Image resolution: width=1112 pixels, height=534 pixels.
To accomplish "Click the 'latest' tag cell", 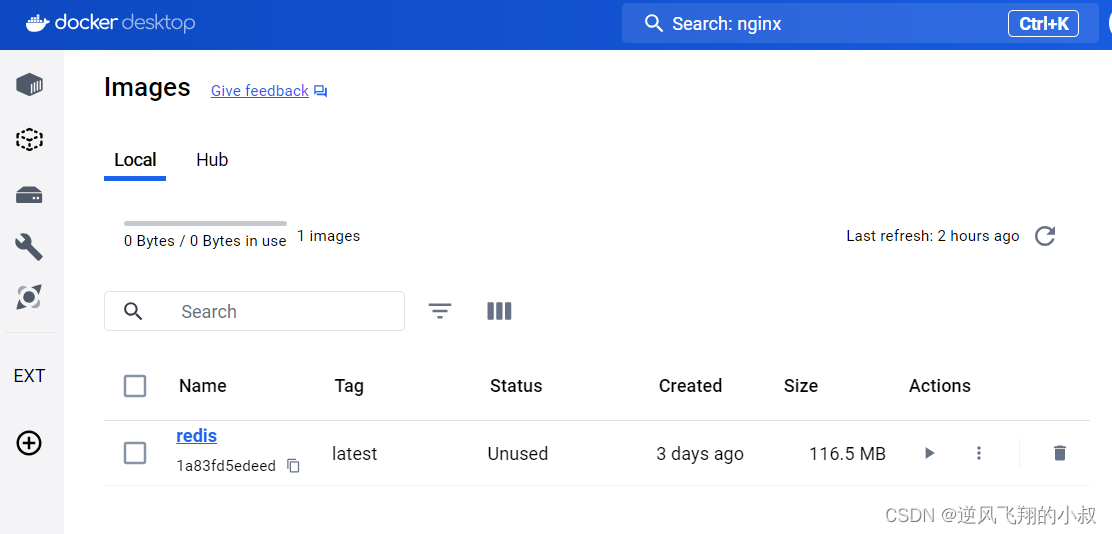I will click(x=355, y=453).
